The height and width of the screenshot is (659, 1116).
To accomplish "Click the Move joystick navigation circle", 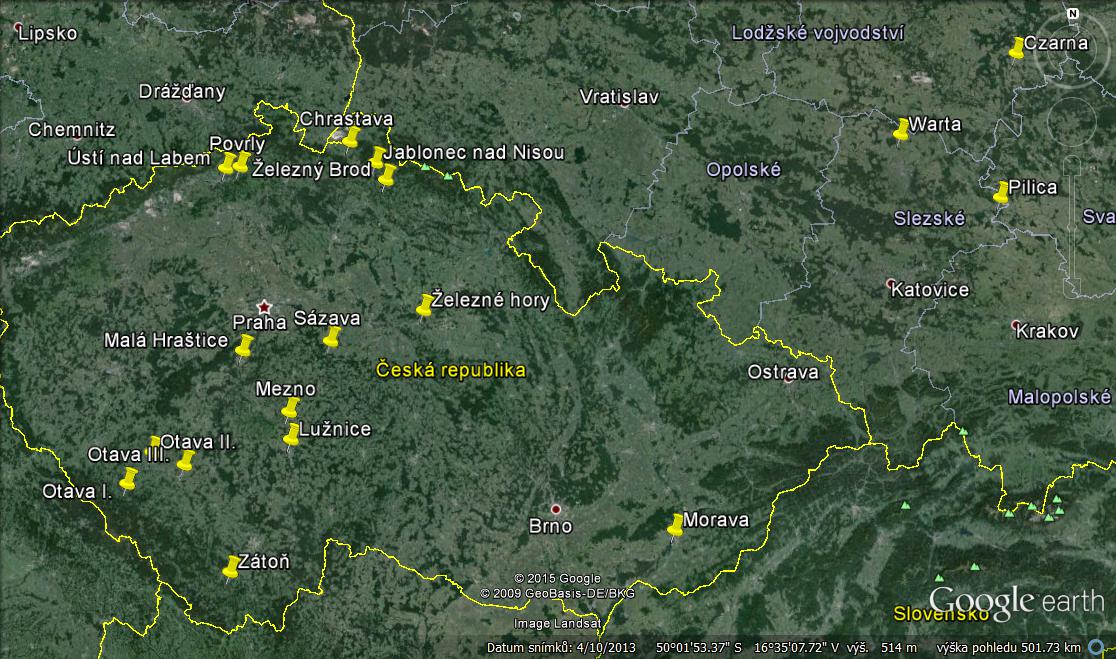I will click(x=1072, y=122).
